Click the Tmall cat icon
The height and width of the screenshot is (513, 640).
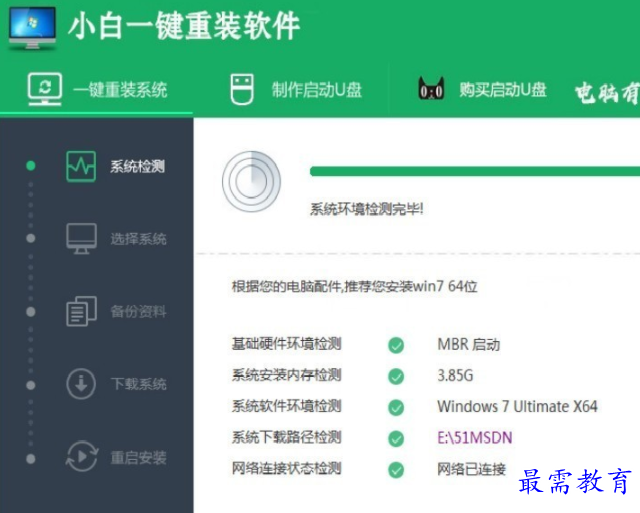click(431, 88)
